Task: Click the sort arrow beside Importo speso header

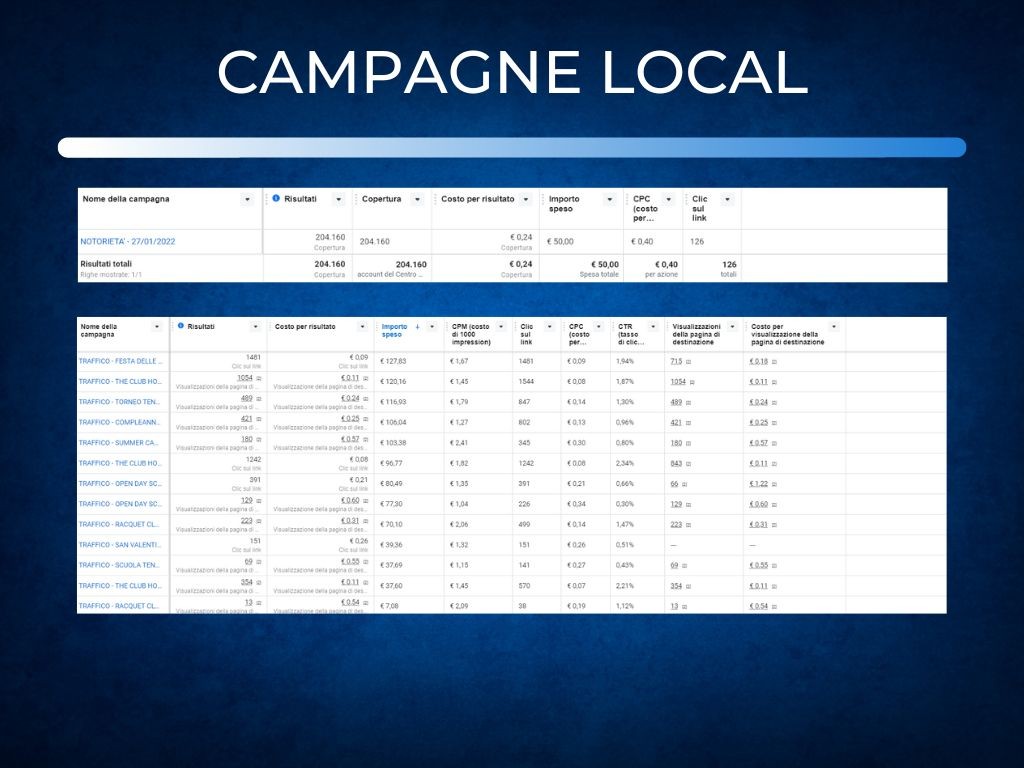Action: coord(416,326)
